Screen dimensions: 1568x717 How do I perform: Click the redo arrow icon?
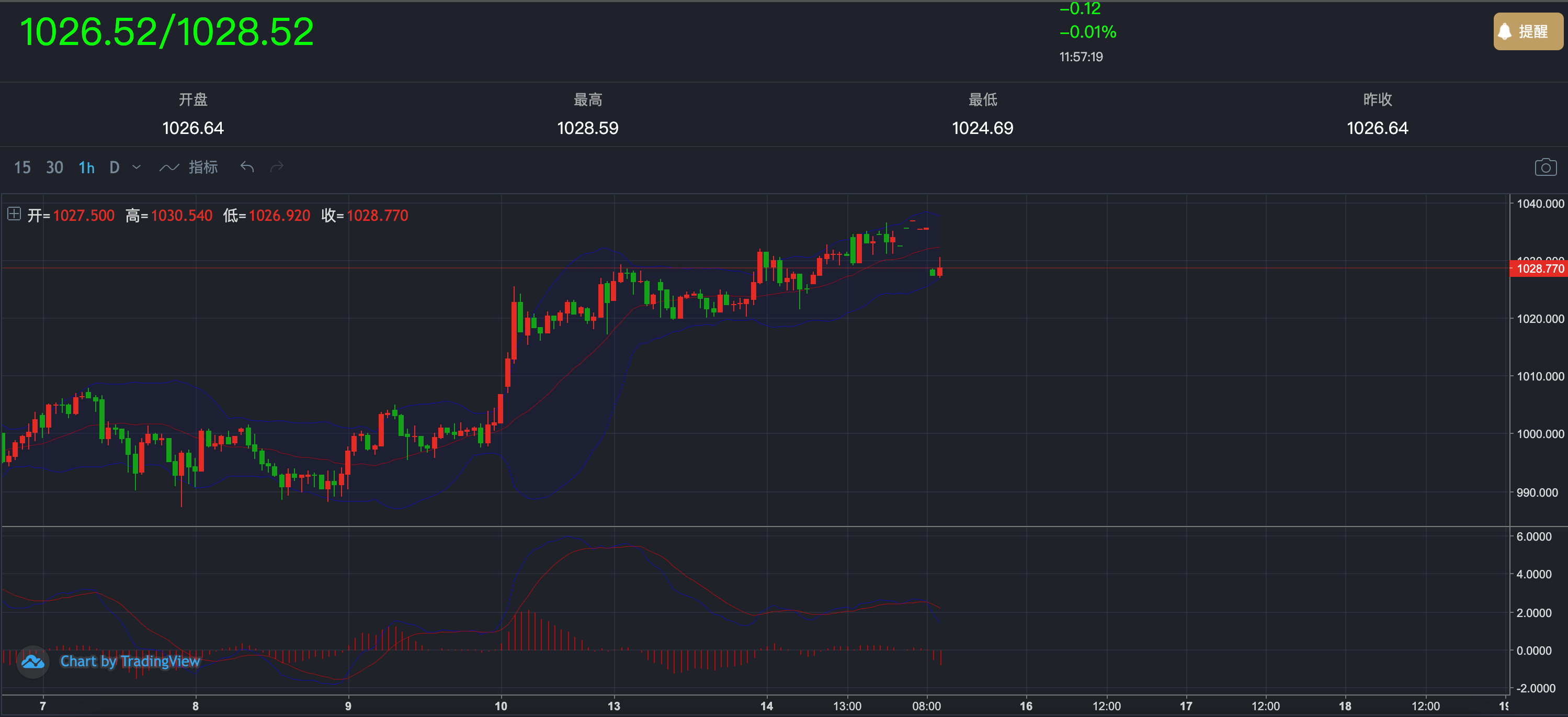tap(277, 167)
